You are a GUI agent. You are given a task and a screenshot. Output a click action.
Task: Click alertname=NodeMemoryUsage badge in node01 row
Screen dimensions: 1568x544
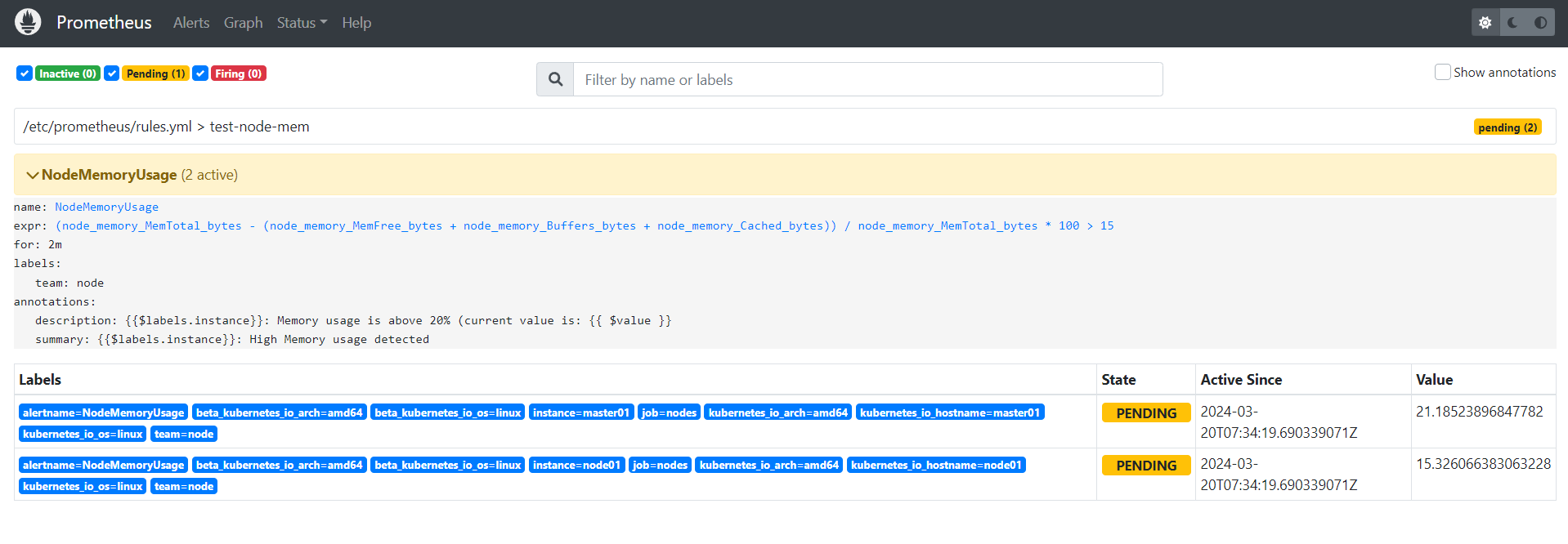104,465
